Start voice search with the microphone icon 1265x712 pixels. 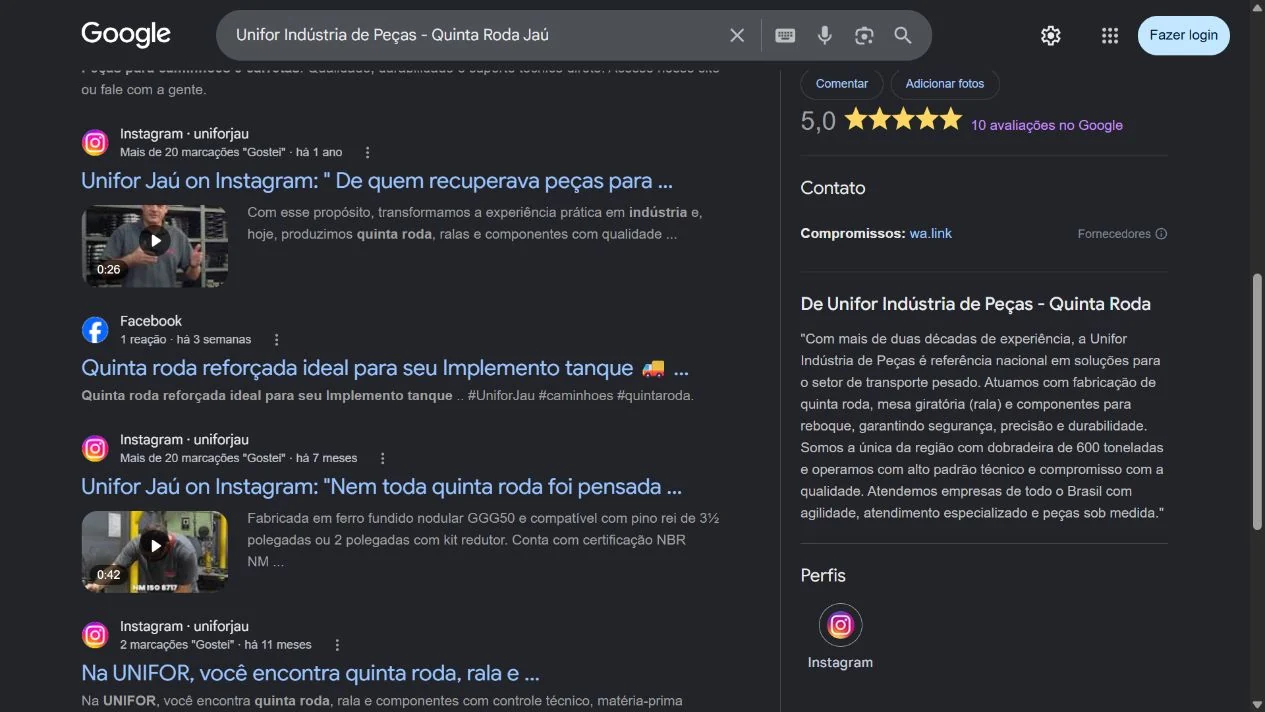(825, 36)
